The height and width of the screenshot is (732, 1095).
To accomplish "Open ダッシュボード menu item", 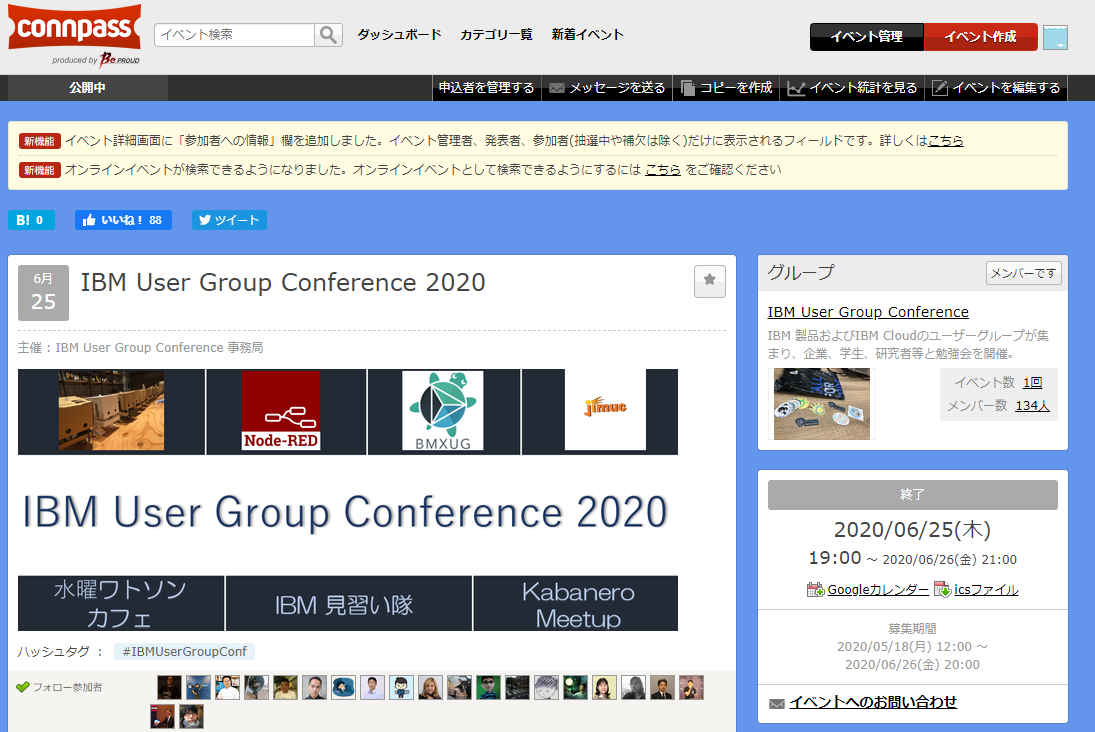I will point(399,34).
